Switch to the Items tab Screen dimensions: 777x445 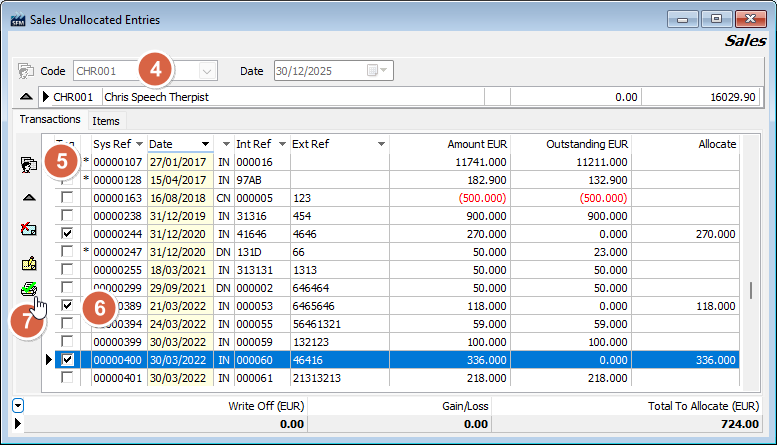click(x=106, y=121)
